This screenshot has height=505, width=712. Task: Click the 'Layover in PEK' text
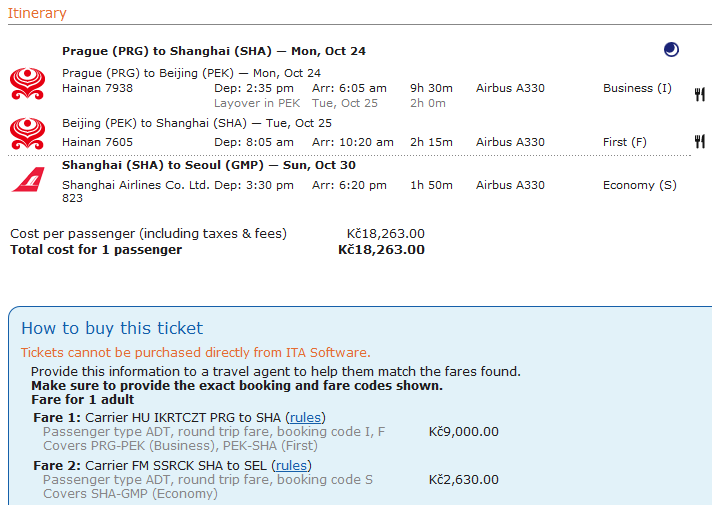(257, 103)
